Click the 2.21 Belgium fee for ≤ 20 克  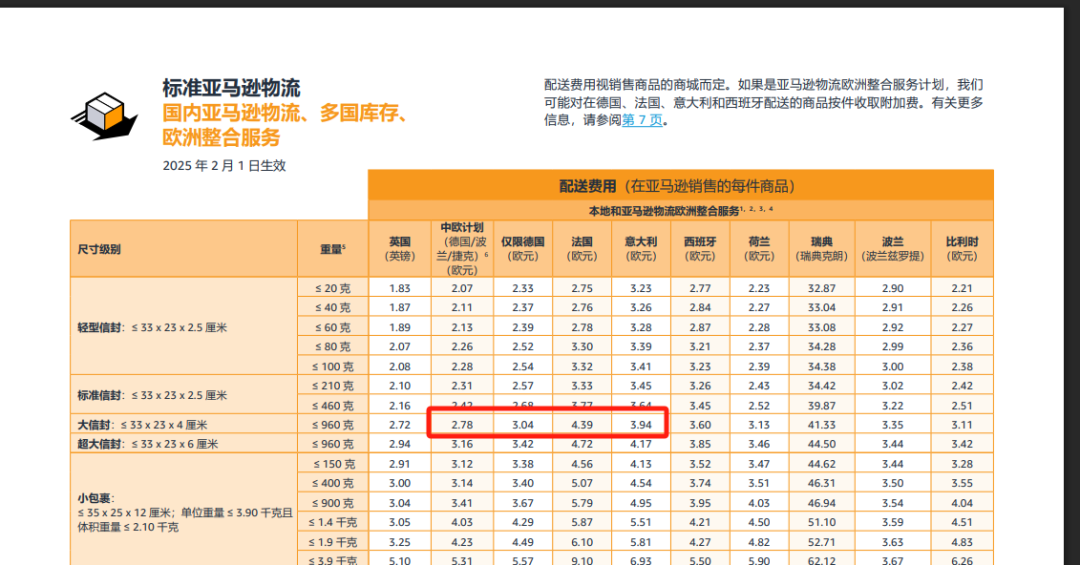pos(962,289)
